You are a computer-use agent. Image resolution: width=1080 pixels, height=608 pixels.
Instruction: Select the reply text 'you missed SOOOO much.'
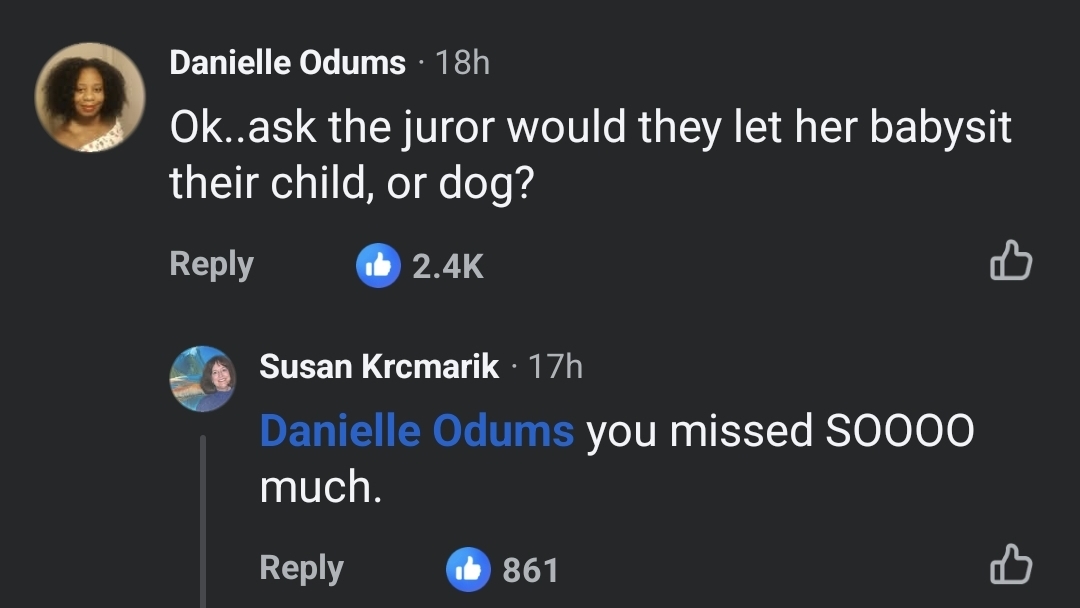coord(617,459)
